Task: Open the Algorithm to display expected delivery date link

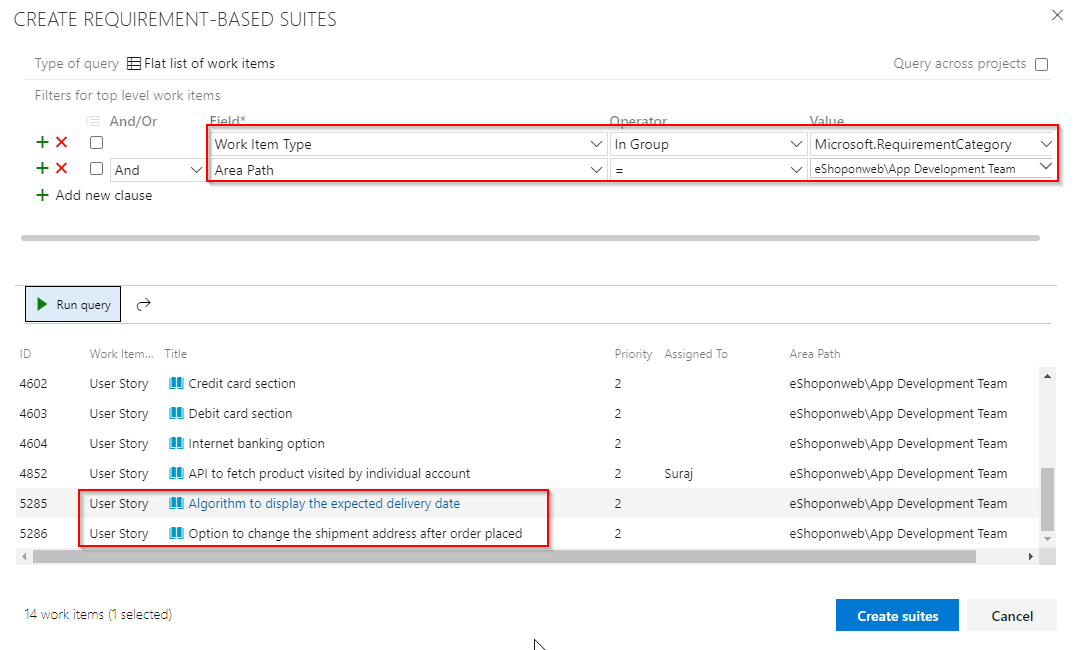Action: 324,503
